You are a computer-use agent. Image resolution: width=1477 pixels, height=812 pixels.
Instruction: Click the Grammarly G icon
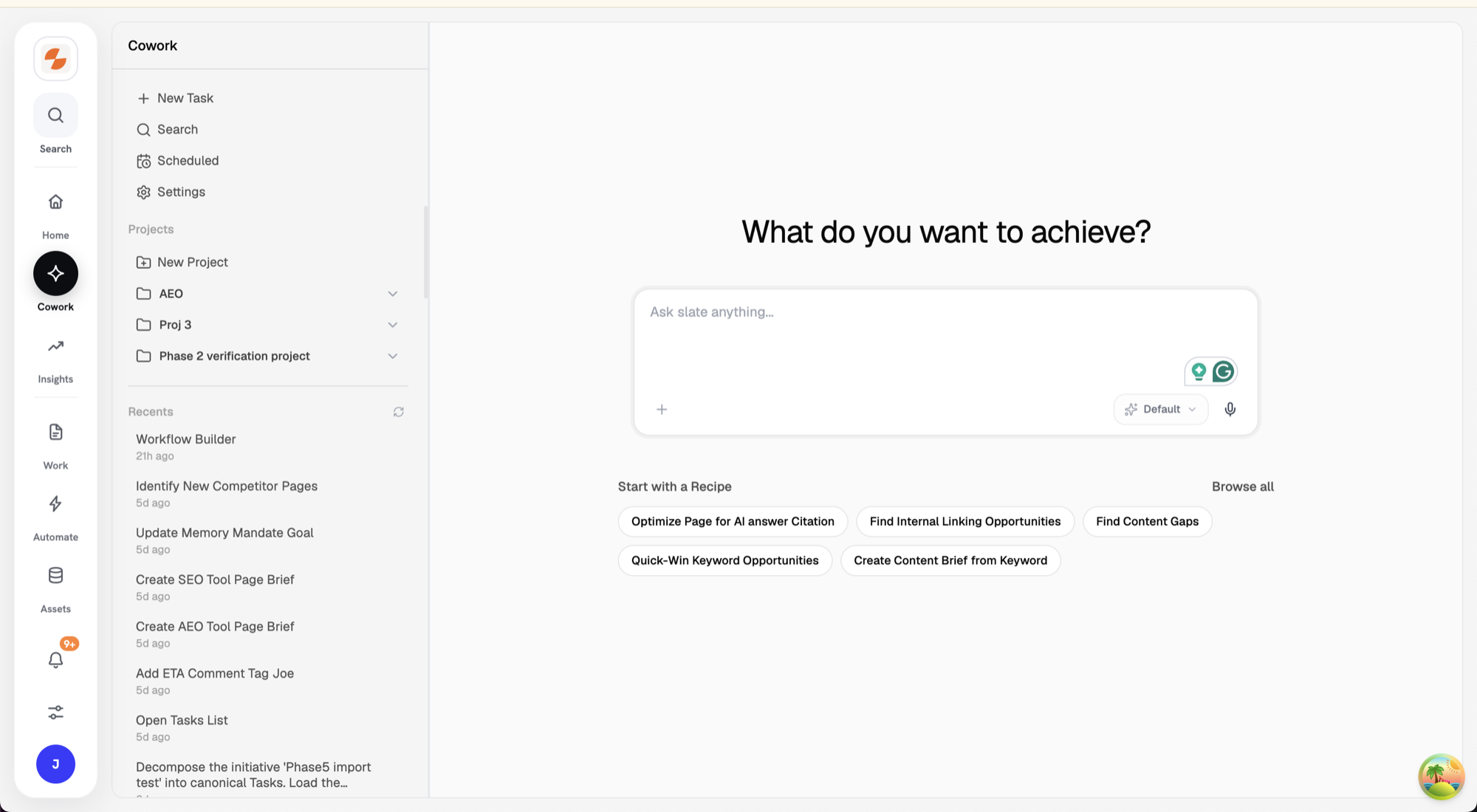coord(1223,371)
